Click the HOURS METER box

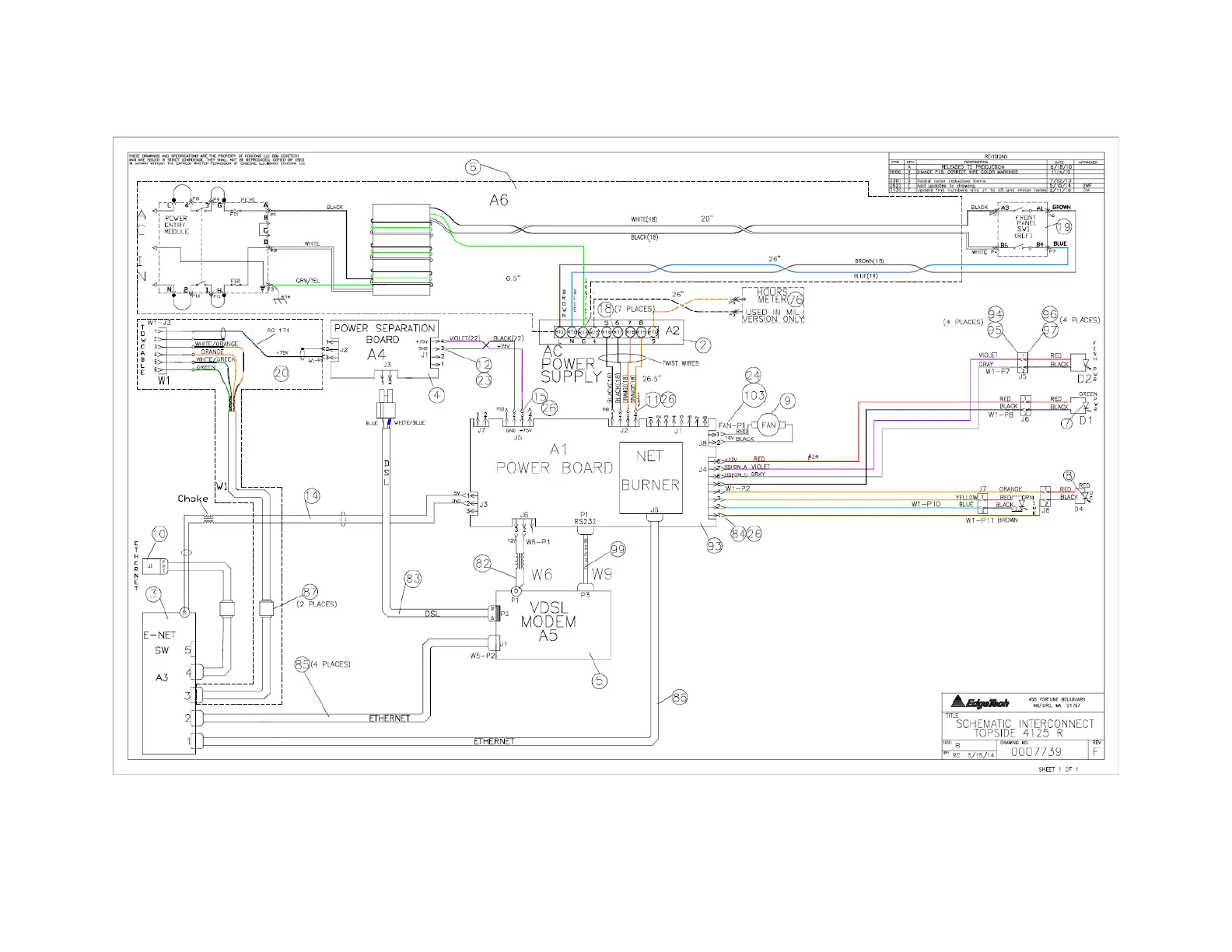(773, 306)
